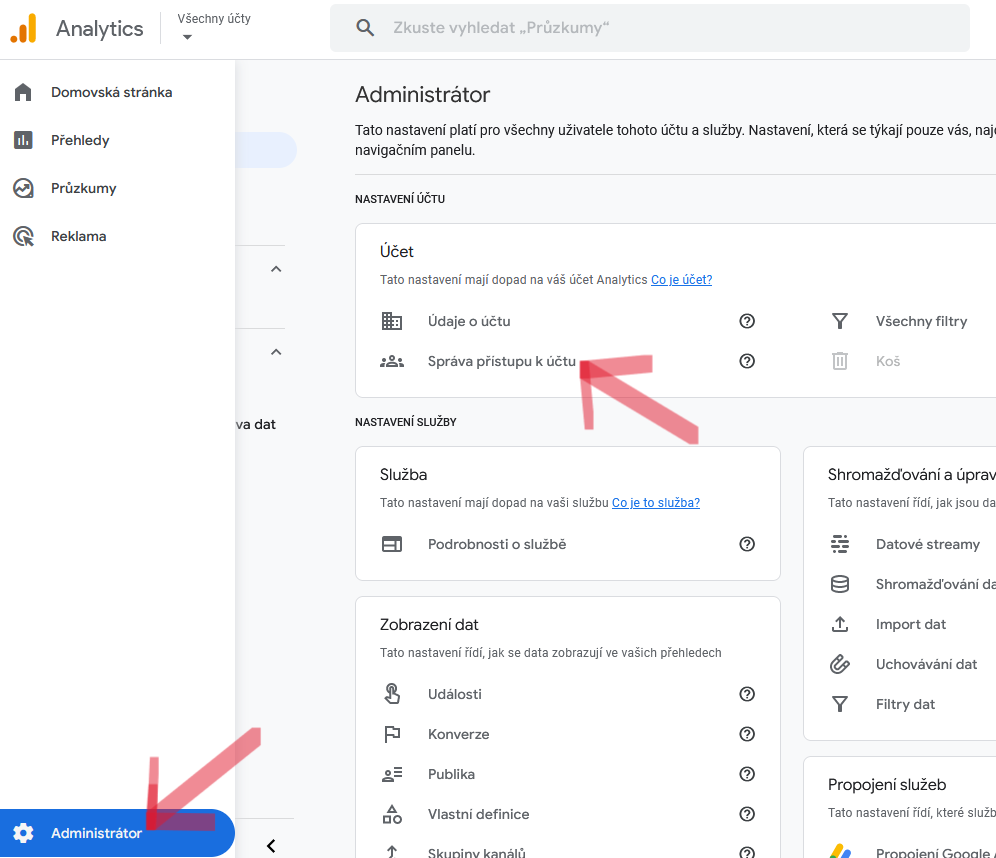This screenshot has width=996, height=858.
Task: Click the Přehledy bar chart icon
Action: [x=23, y=140]
